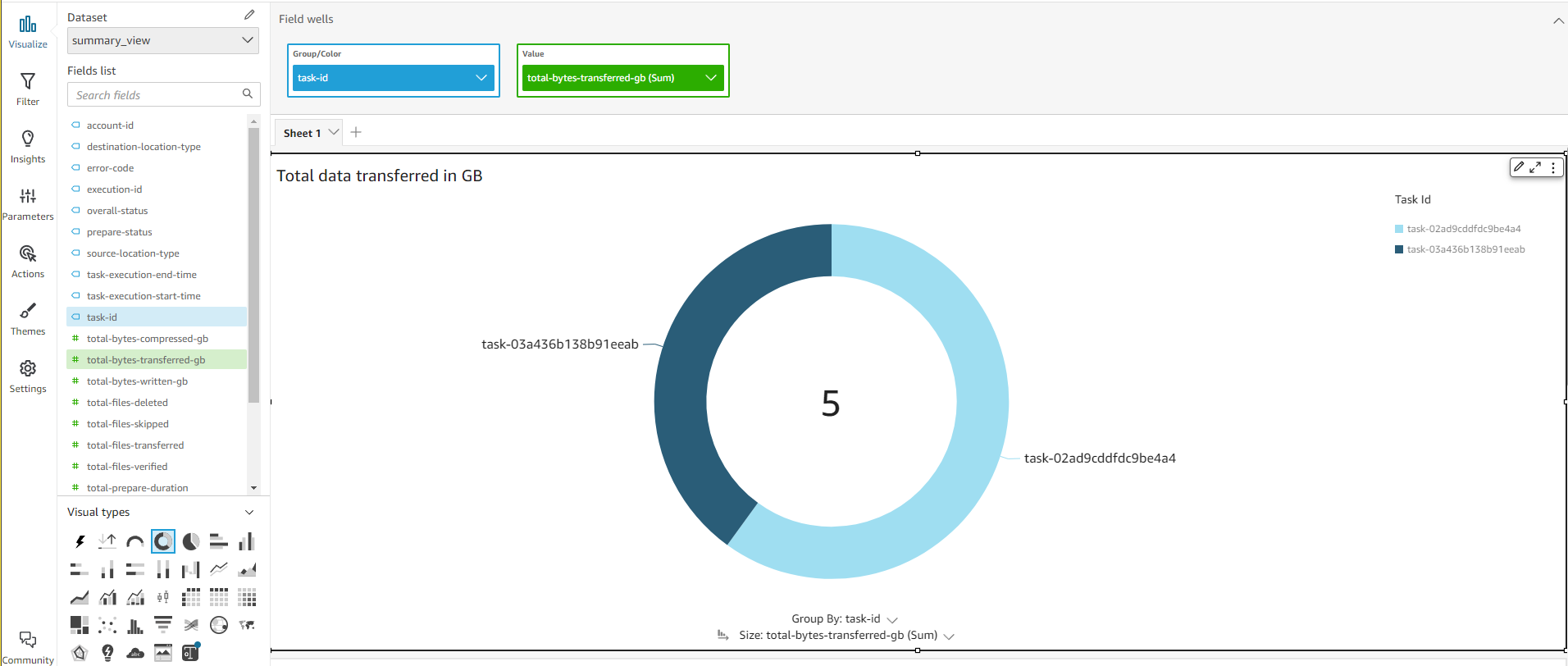Image resolution: width=1568 pixels, height=666 pixels.
Task: Select the Radar chart visual type
Action: tap(80, 653)
